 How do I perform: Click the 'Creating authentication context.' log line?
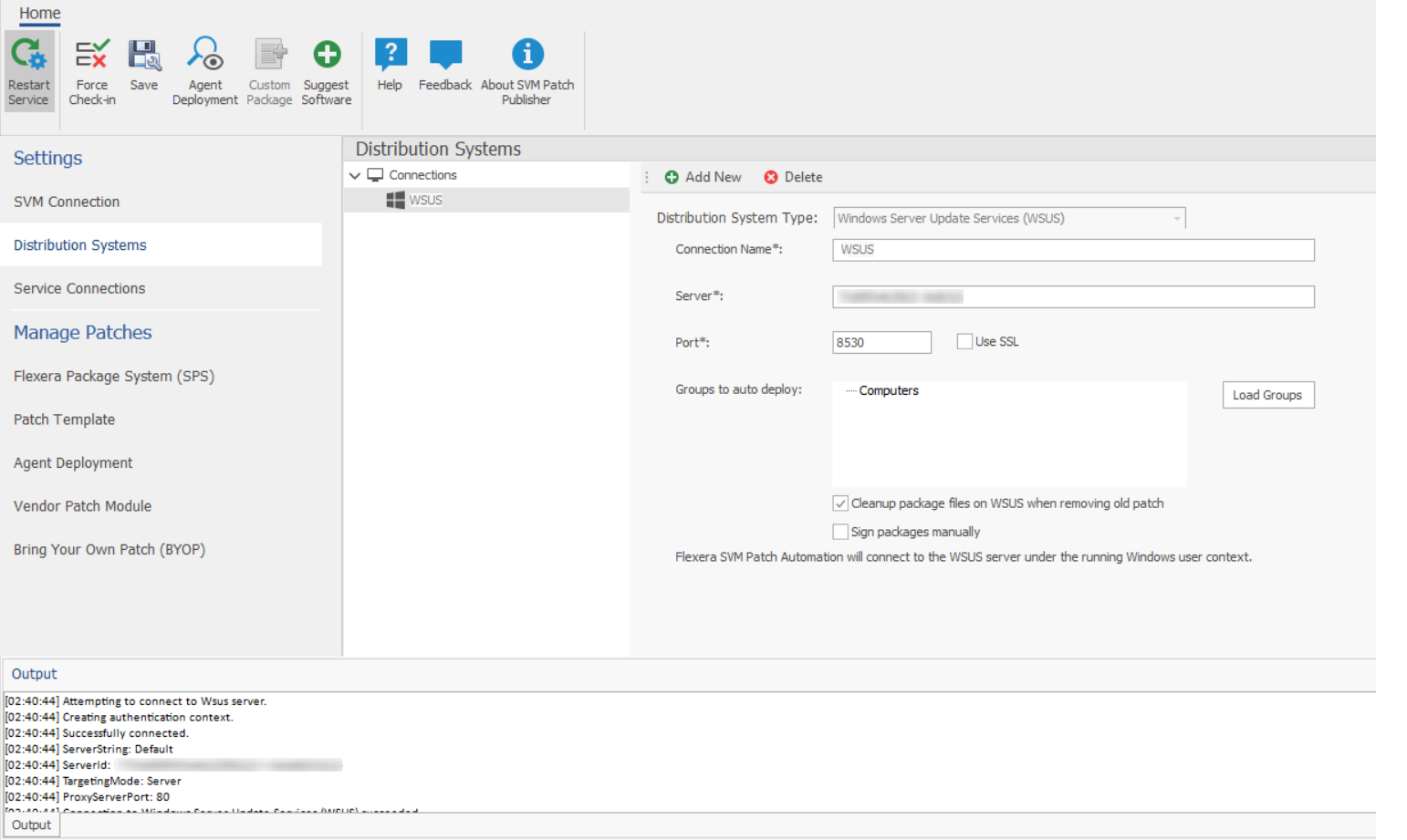coord(120,718)
